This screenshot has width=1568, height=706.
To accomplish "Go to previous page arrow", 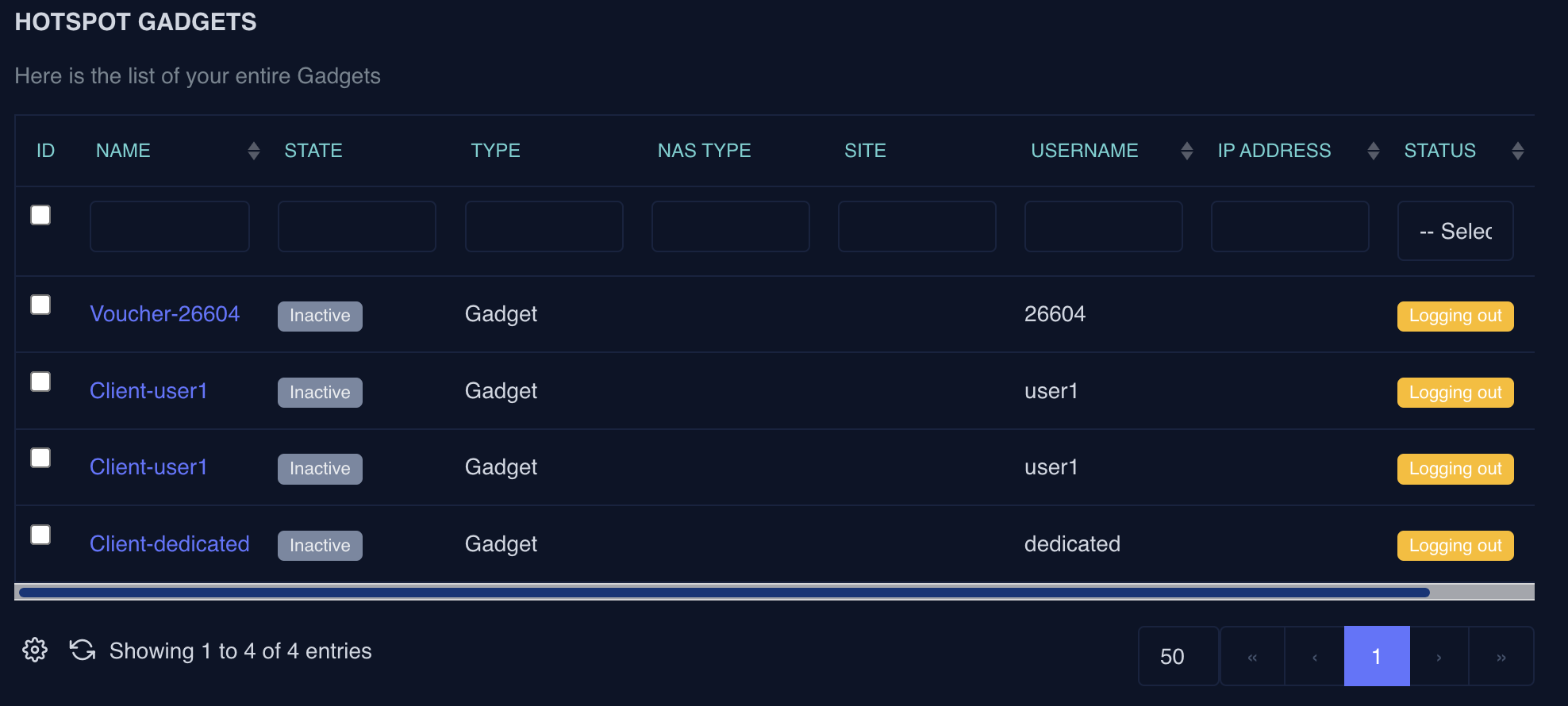I will [1315, 657].
